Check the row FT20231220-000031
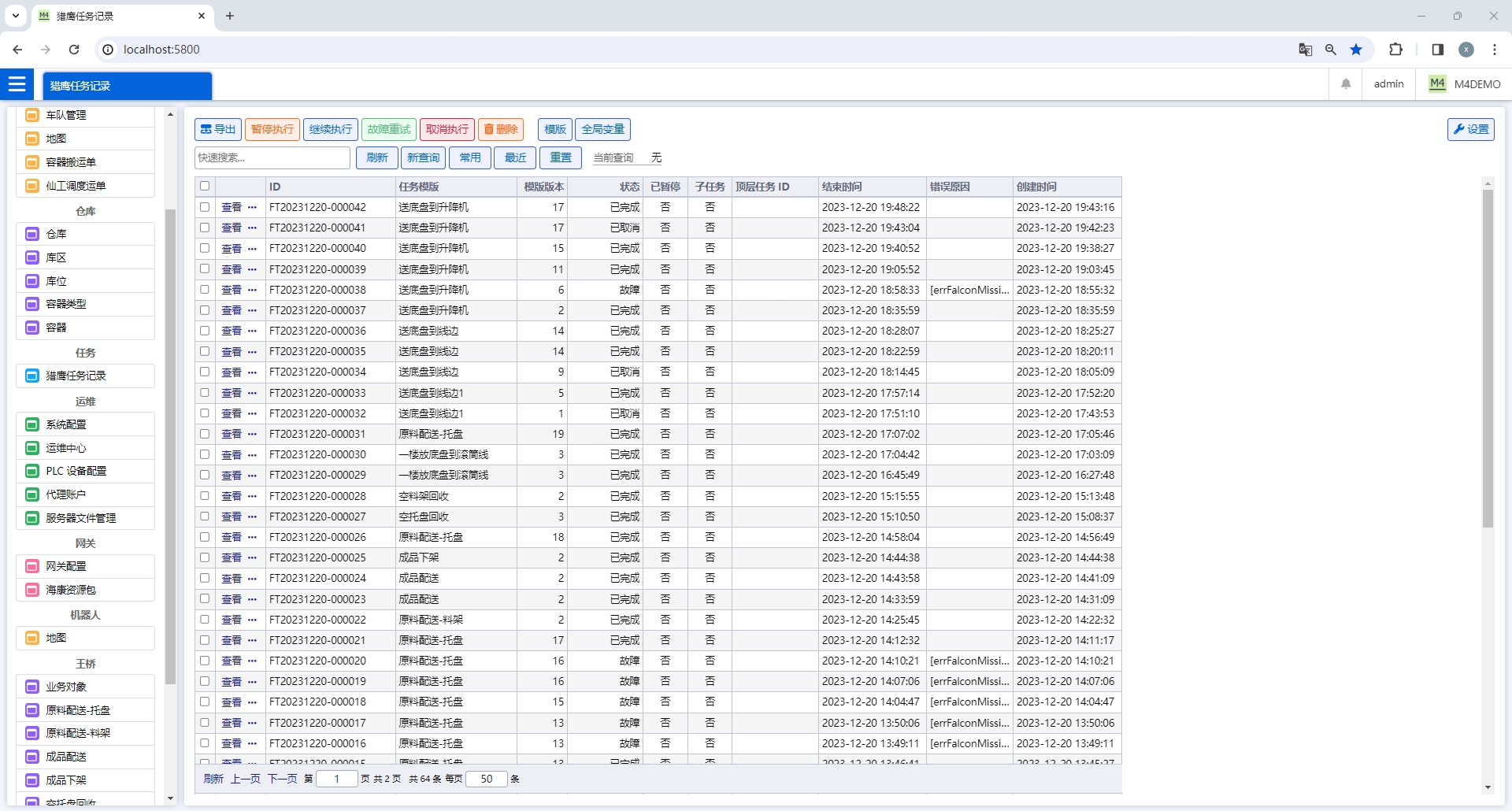This screenshot has height=811, width=1512. [x=205, y=434]
